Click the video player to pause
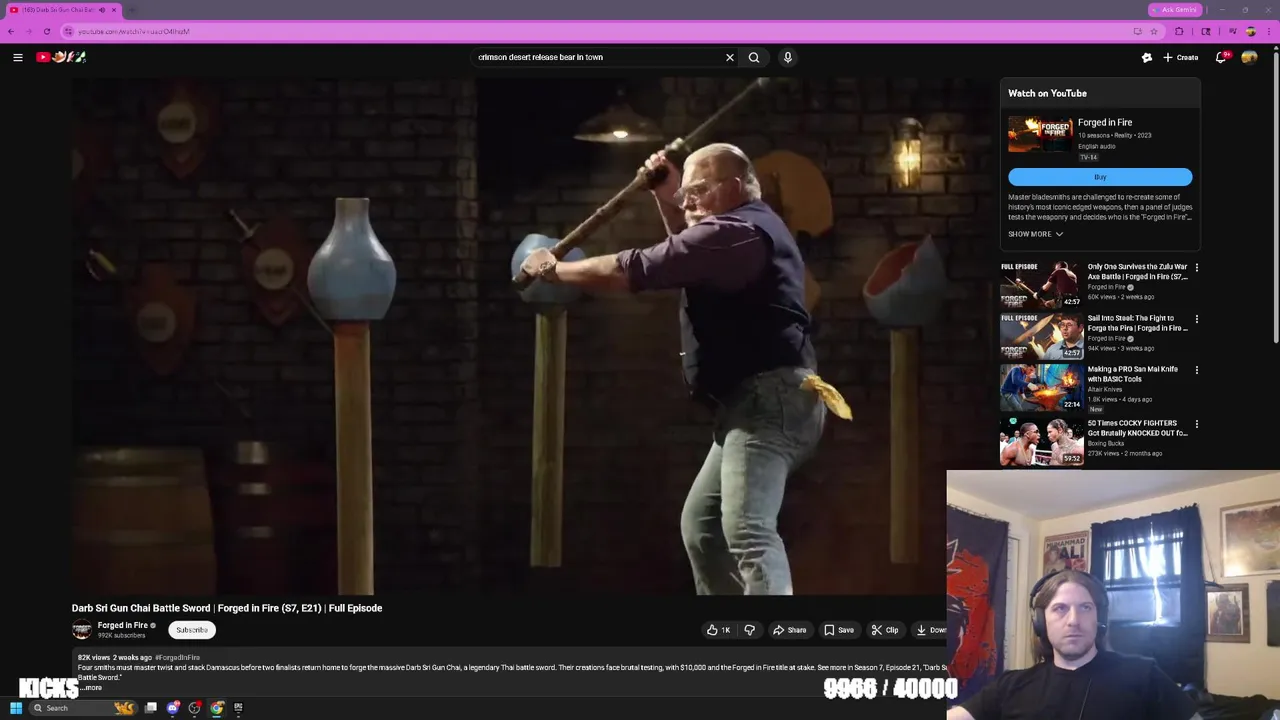 532,336
